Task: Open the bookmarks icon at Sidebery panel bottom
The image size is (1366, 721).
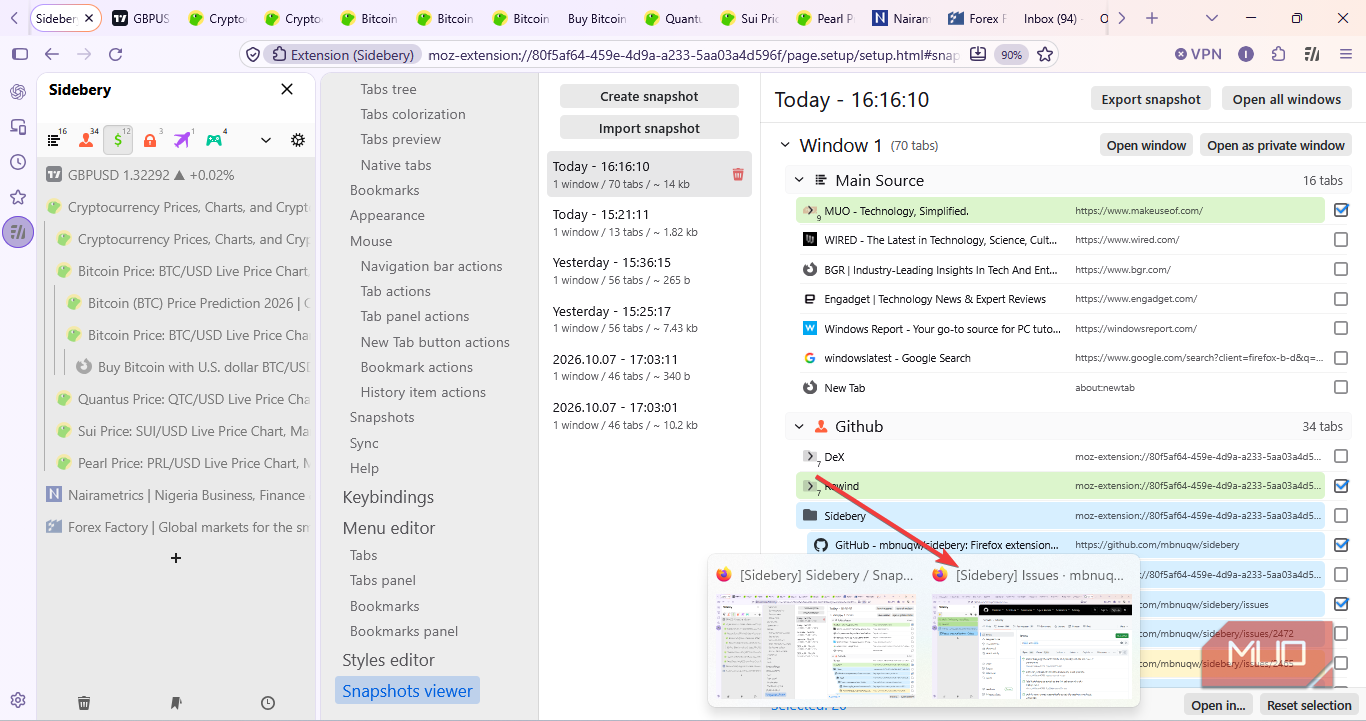Action: [x=176, y=703]
